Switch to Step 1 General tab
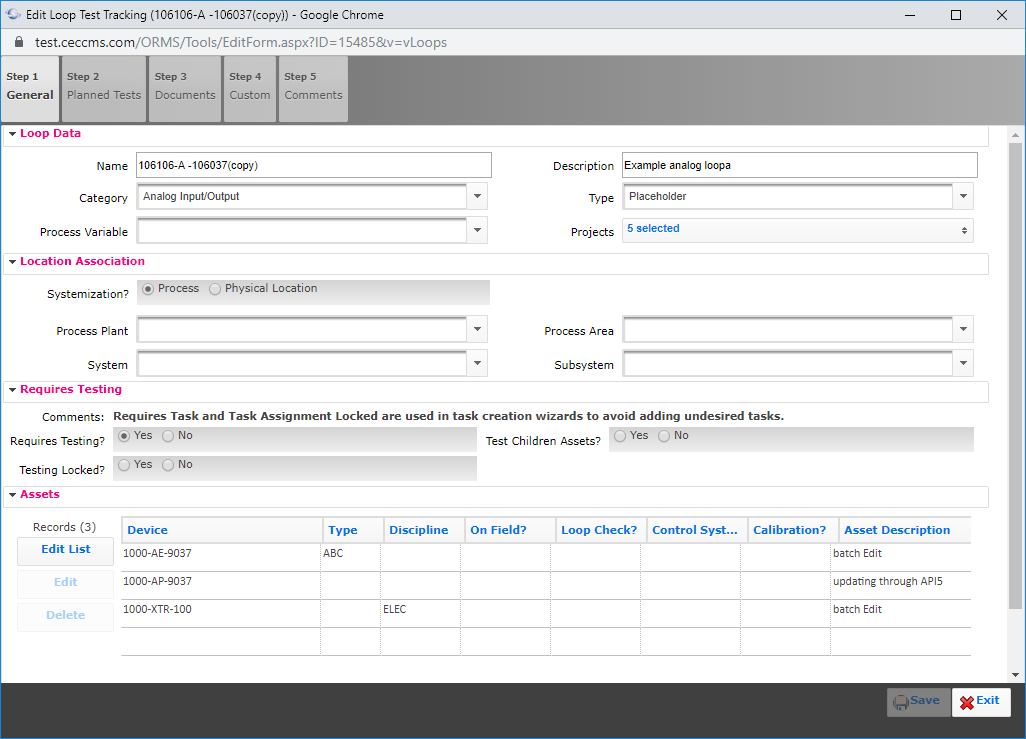 coord(30,88)
